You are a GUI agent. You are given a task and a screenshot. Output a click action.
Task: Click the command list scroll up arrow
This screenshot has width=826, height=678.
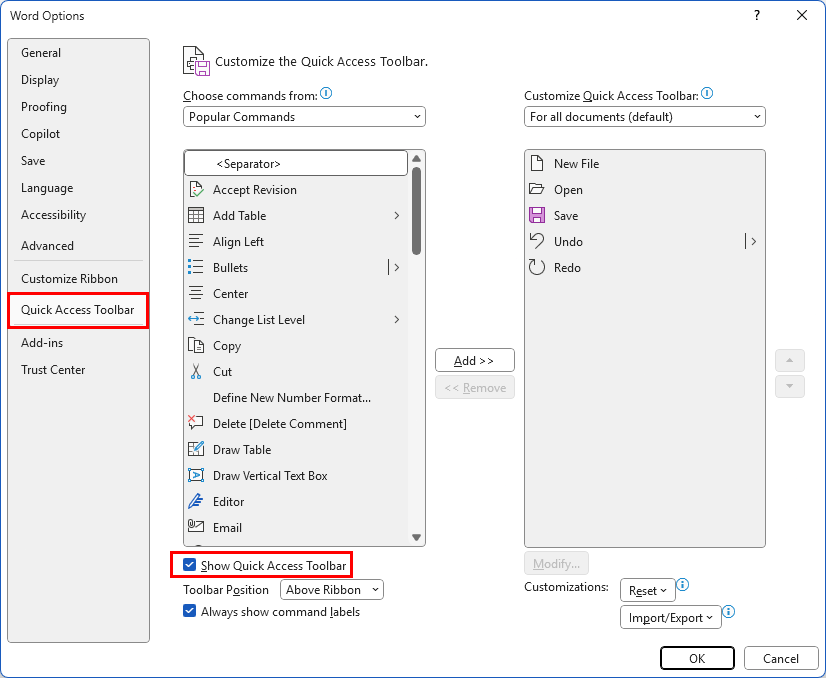pos(416,158)
